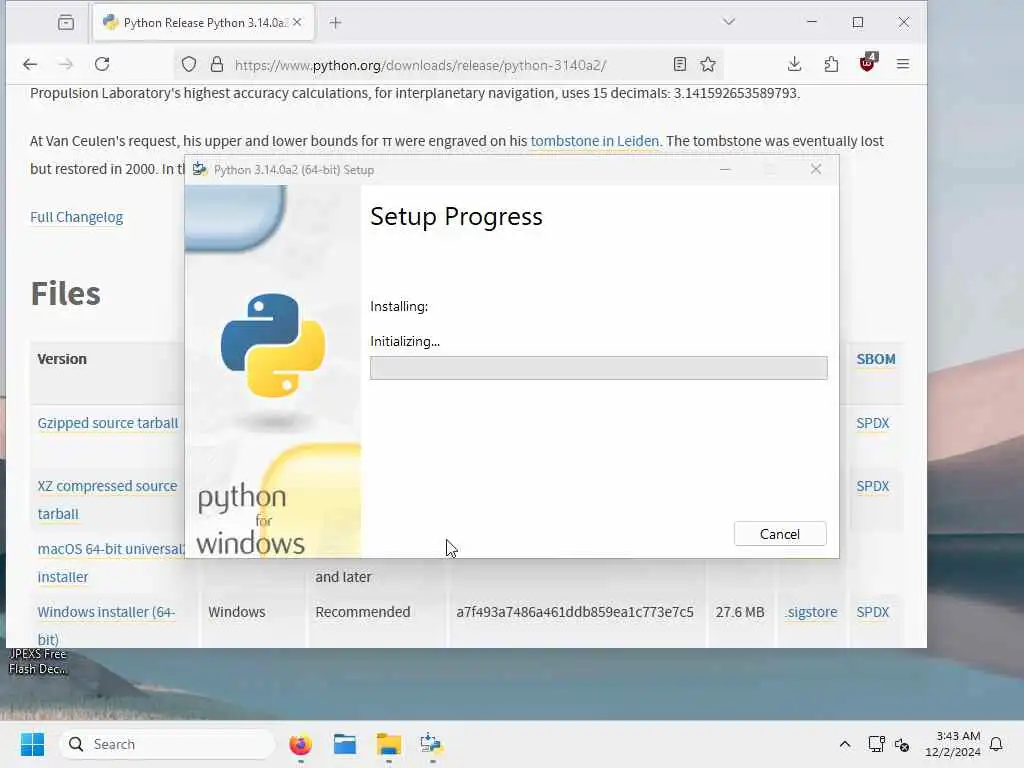The image size is (1024, 768).
Task: Open the tracking protection shield icon
Action: pyautogui.click(x=189, y=64)
